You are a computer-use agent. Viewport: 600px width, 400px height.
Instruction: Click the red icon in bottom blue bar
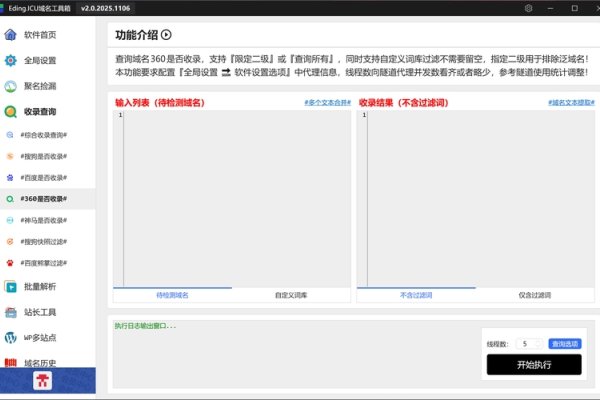[x=42, y=380]
